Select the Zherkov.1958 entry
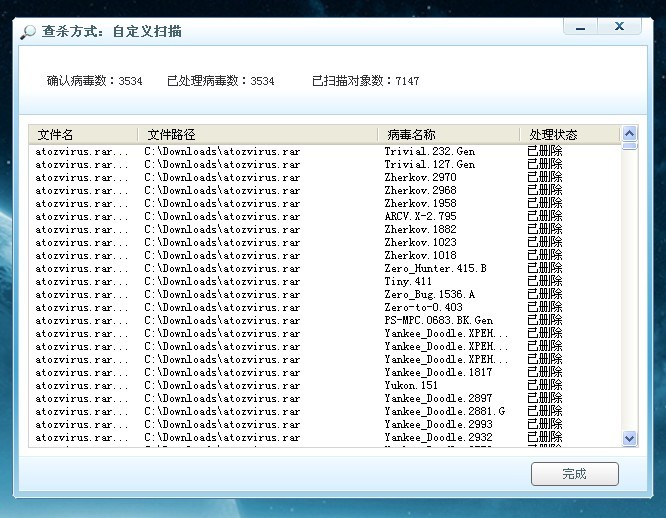This screenshot has height=518, width=666. click(x=325, y=203)
